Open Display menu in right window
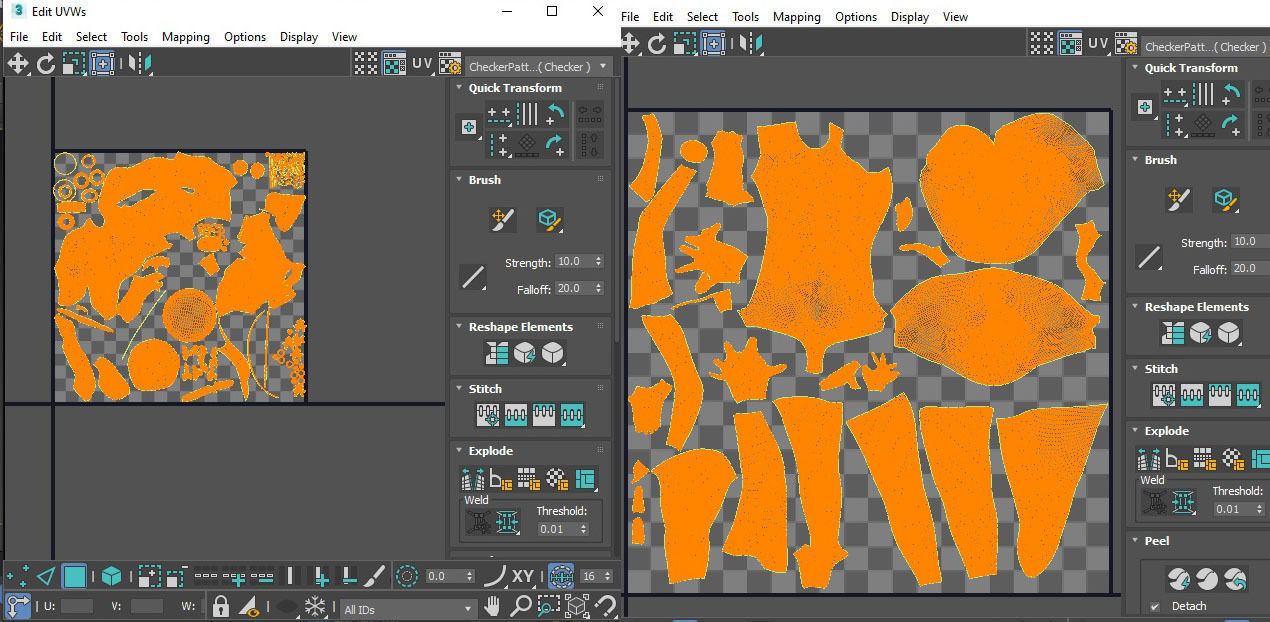This screenshot has height=622, width=1270. [x=910, y=17]
